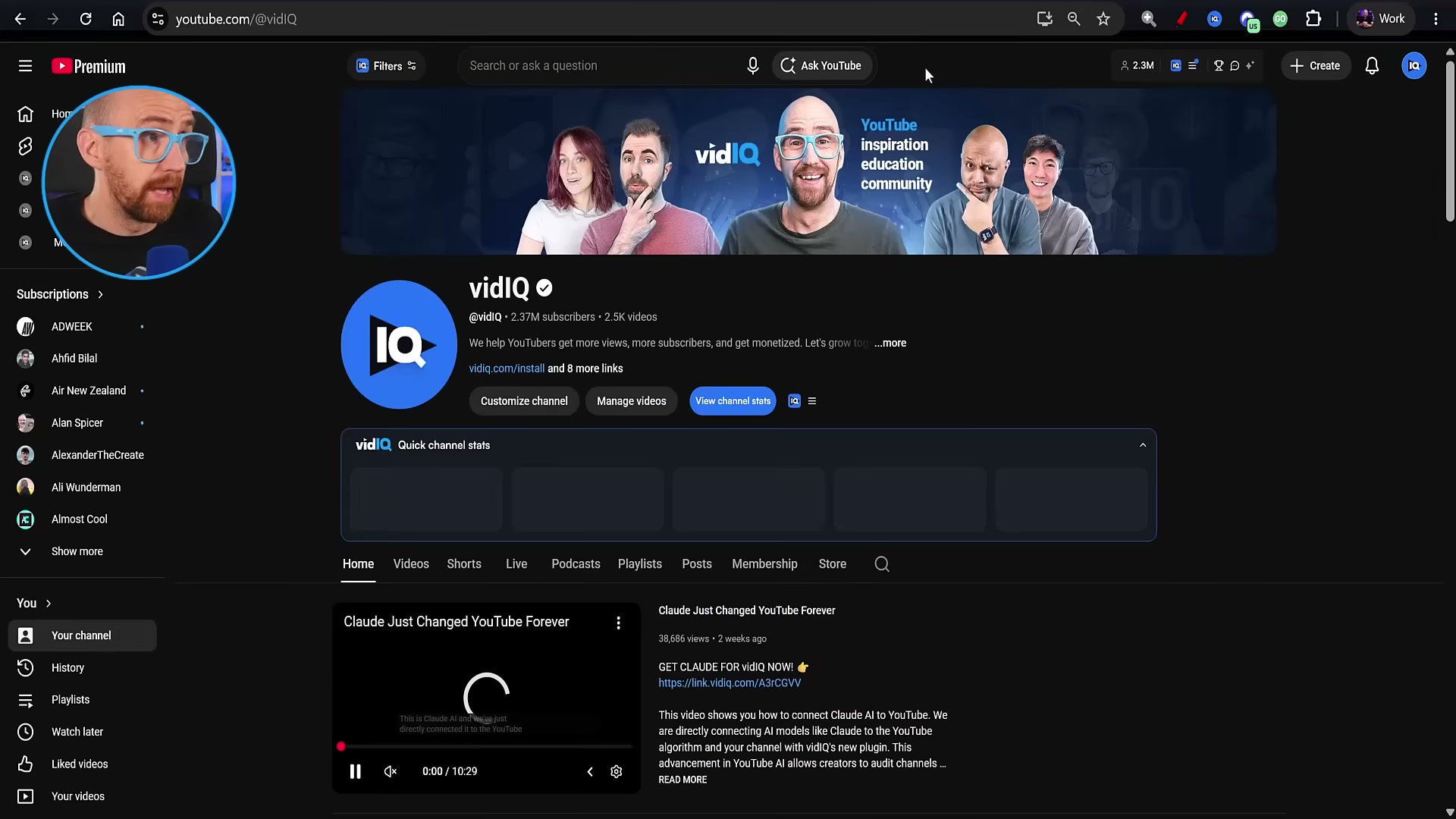Open the vidIQ account avatar menu
Viewport: 1456px width, 819px height.
1414,66
